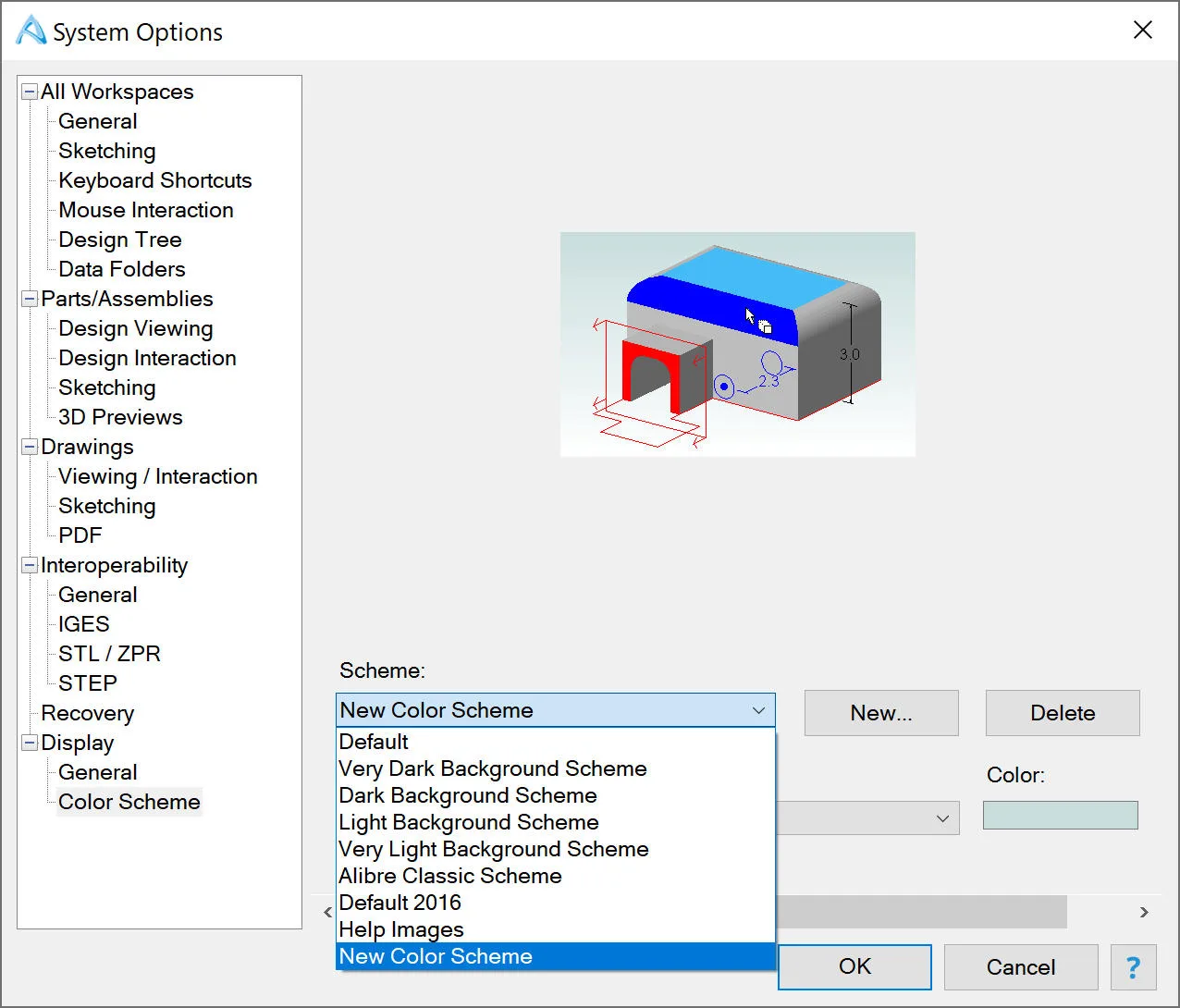The width and height of the screenshot is (1180, 1008).
Task: Open PDF drawing options
Action: tap(80, 535)
